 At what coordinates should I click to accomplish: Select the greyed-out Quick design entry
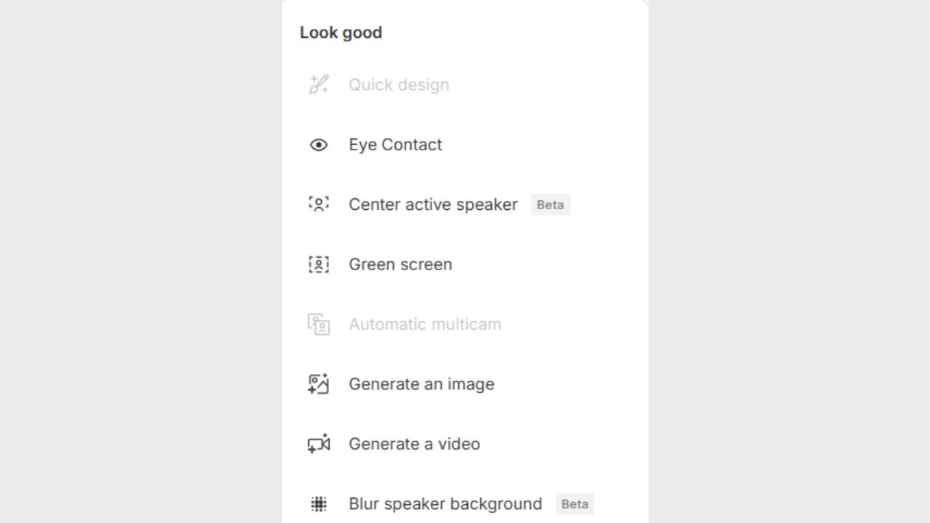click(x=398, y=85)
